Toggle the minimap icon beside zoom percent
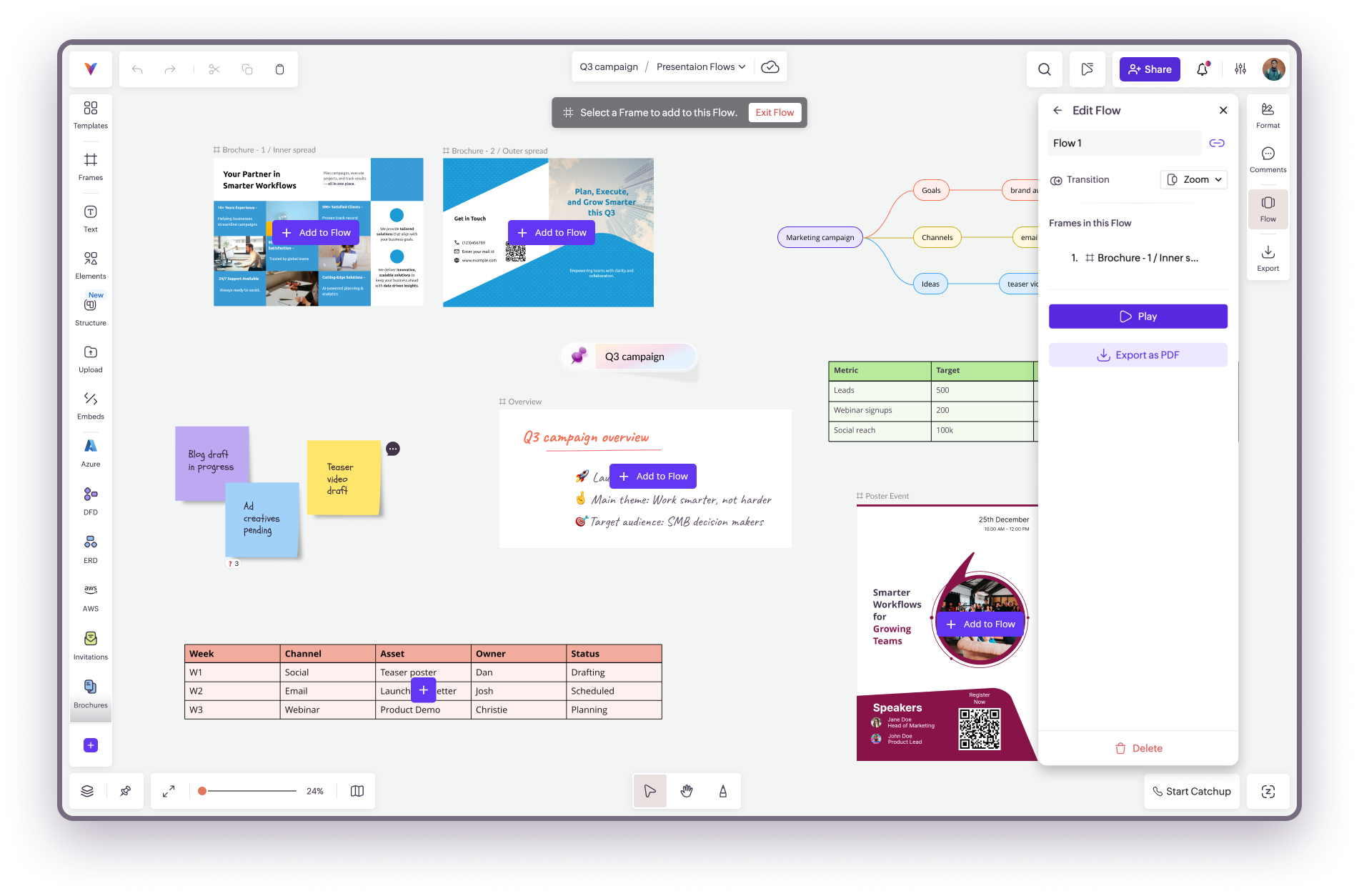Screen dimensions: 1359x896 357,791
